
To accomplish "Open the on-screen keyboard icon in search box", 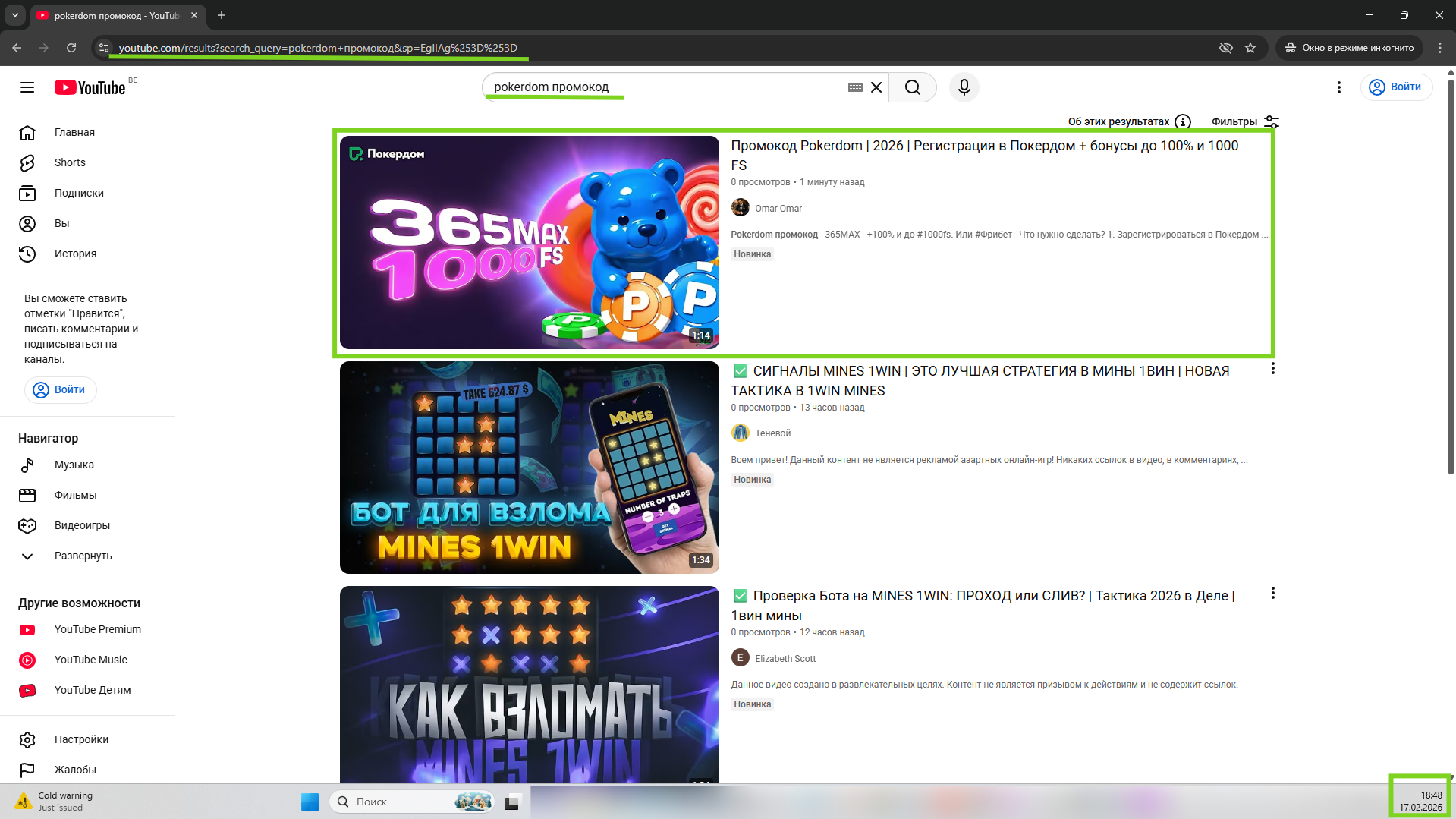I will pos(855,87).
